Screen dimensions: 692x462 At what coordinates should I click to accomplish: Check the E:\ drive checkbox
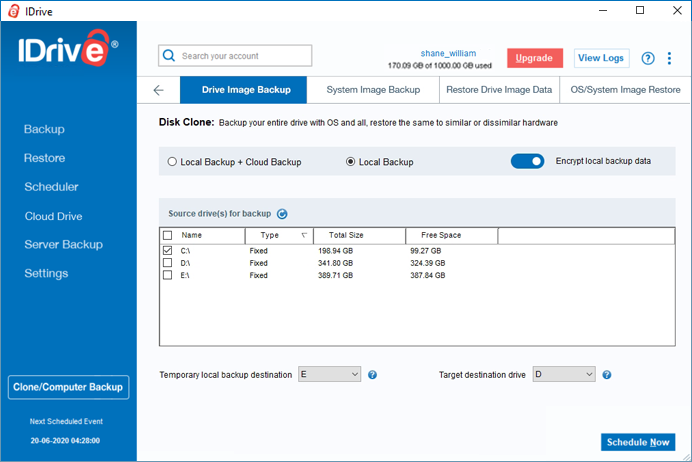click(167, 275)
